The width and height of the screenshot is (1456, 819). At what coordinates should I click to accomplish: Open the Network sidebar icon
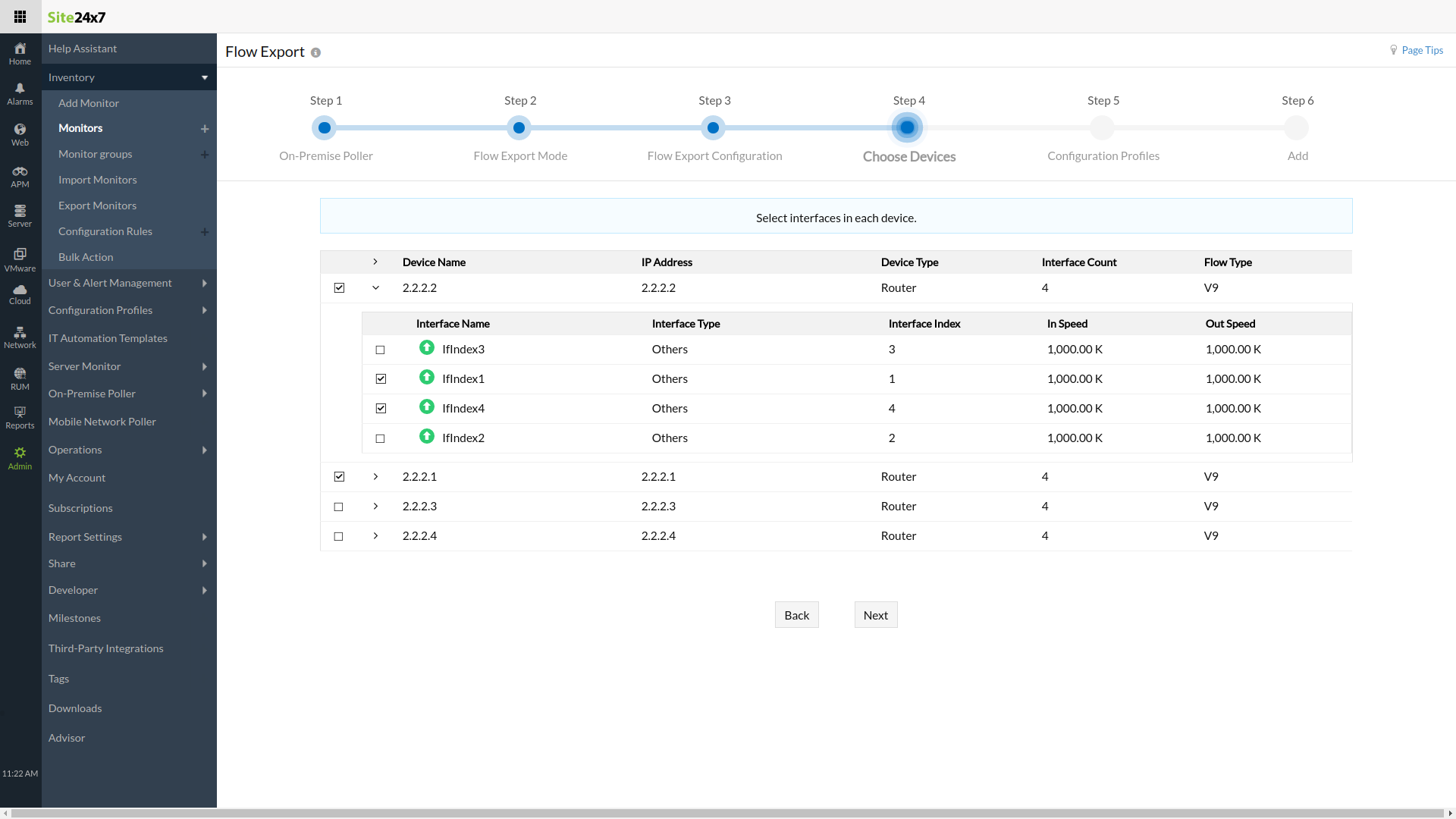[x=20, y=337]
